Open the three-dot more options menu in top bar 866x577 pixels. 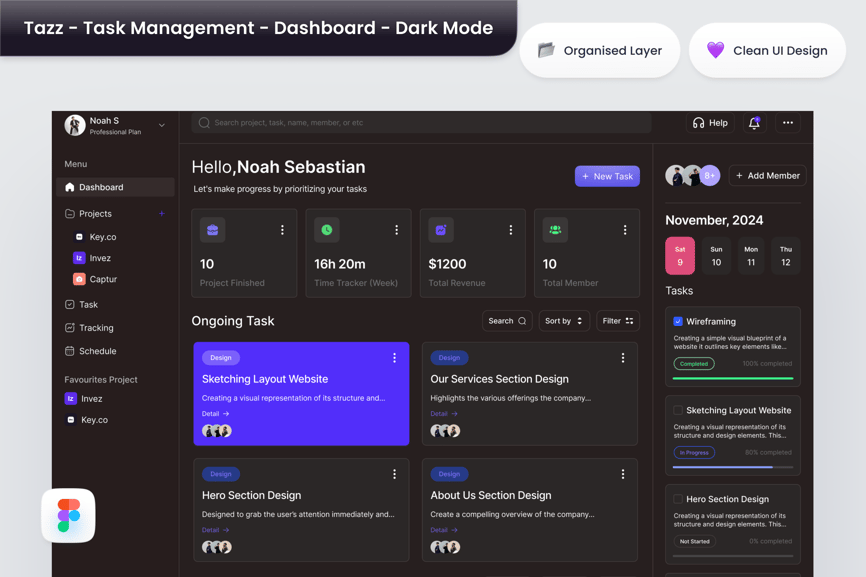[788, 123]
